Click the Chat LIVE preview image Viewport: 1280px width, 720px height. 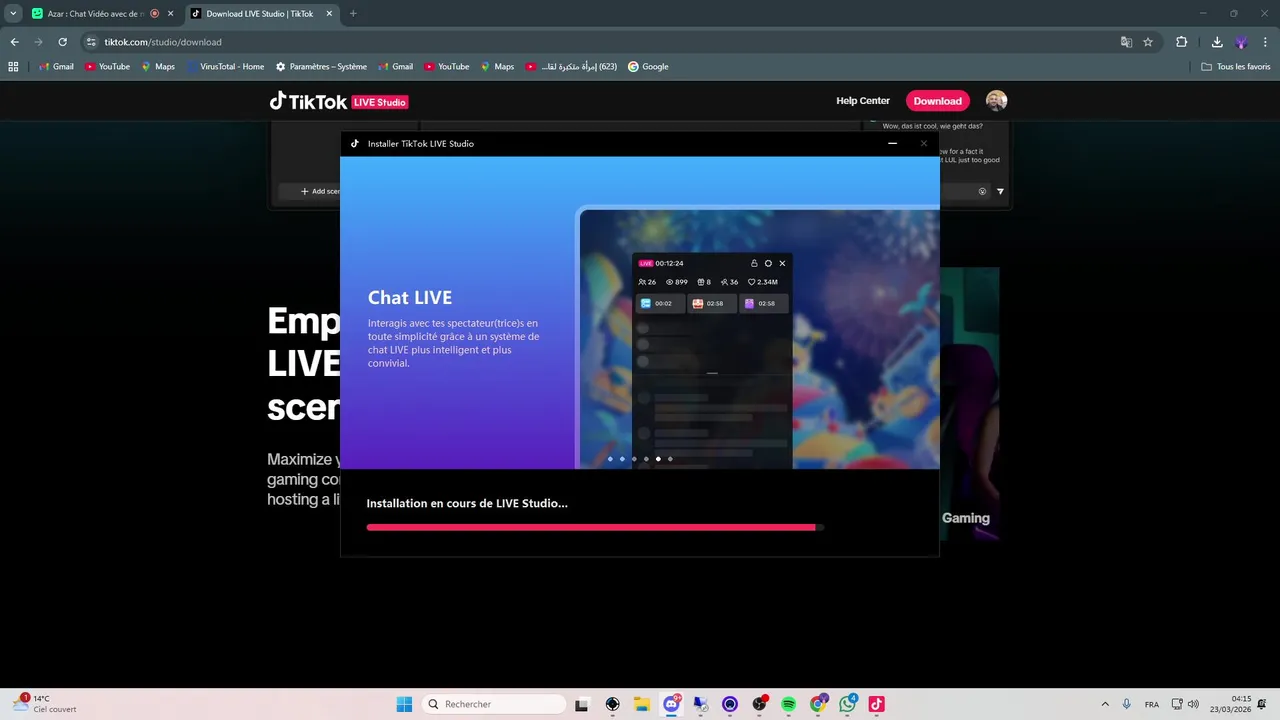click(x=758, y=338)
